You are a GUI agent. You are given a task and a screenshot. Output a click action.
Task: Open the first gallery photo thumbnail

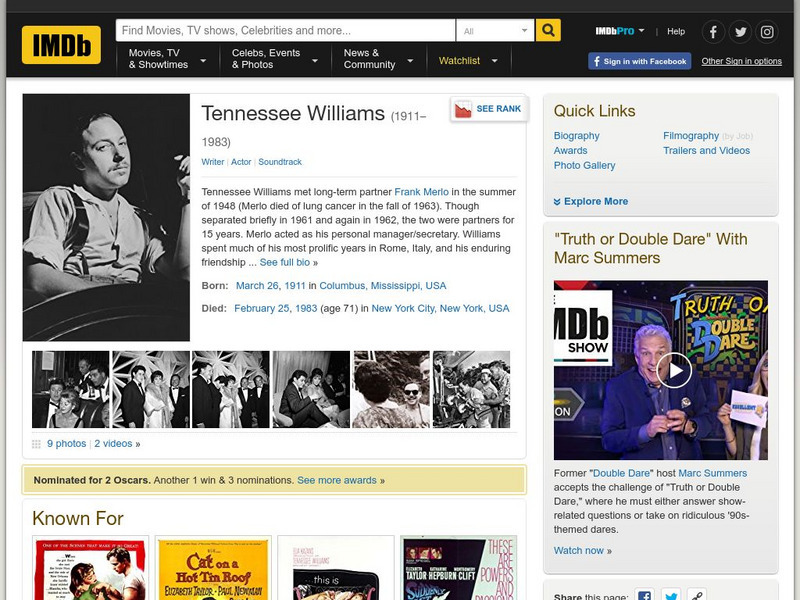[70, 389]
